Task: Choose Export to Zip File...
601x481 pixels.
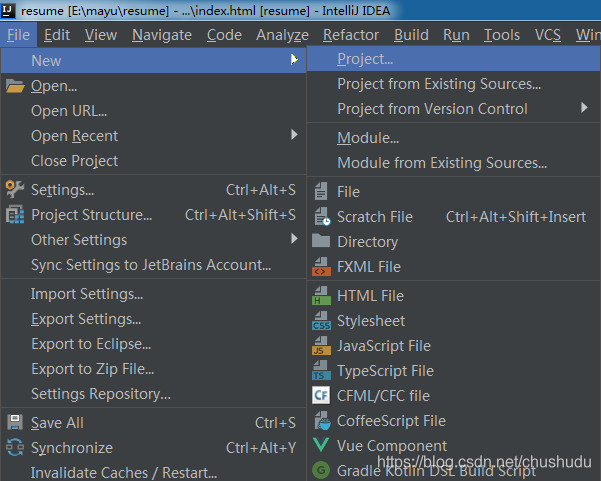Action: coord(153,369)
